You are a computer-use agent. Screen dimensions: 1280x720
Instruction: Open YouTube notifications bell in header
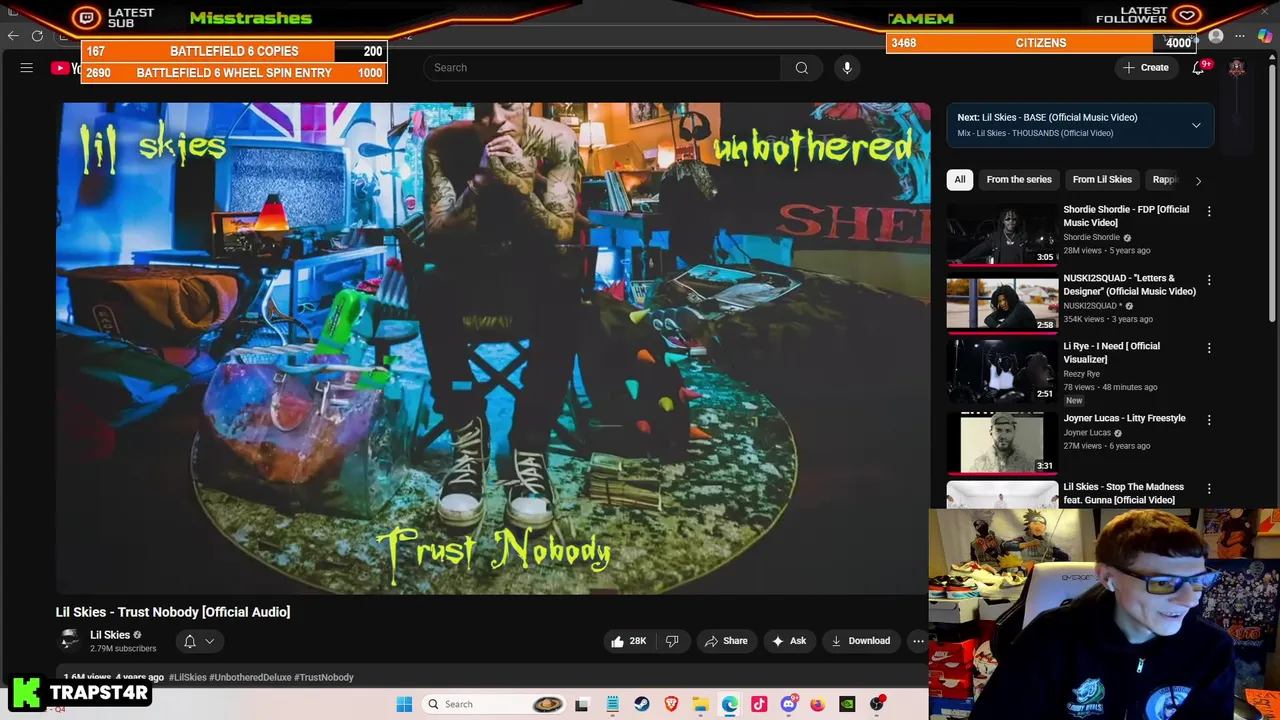point(1199,67)
